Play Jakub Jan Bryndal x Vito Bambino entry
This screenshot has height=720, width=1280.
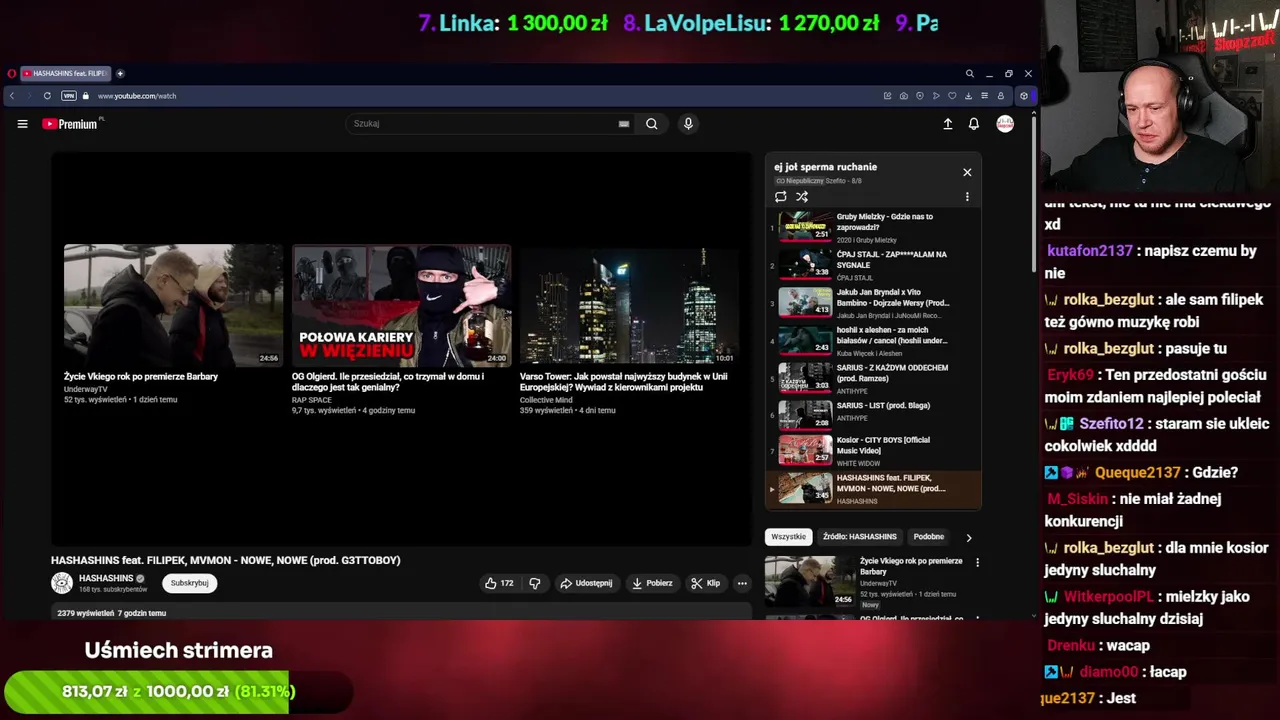872,303
